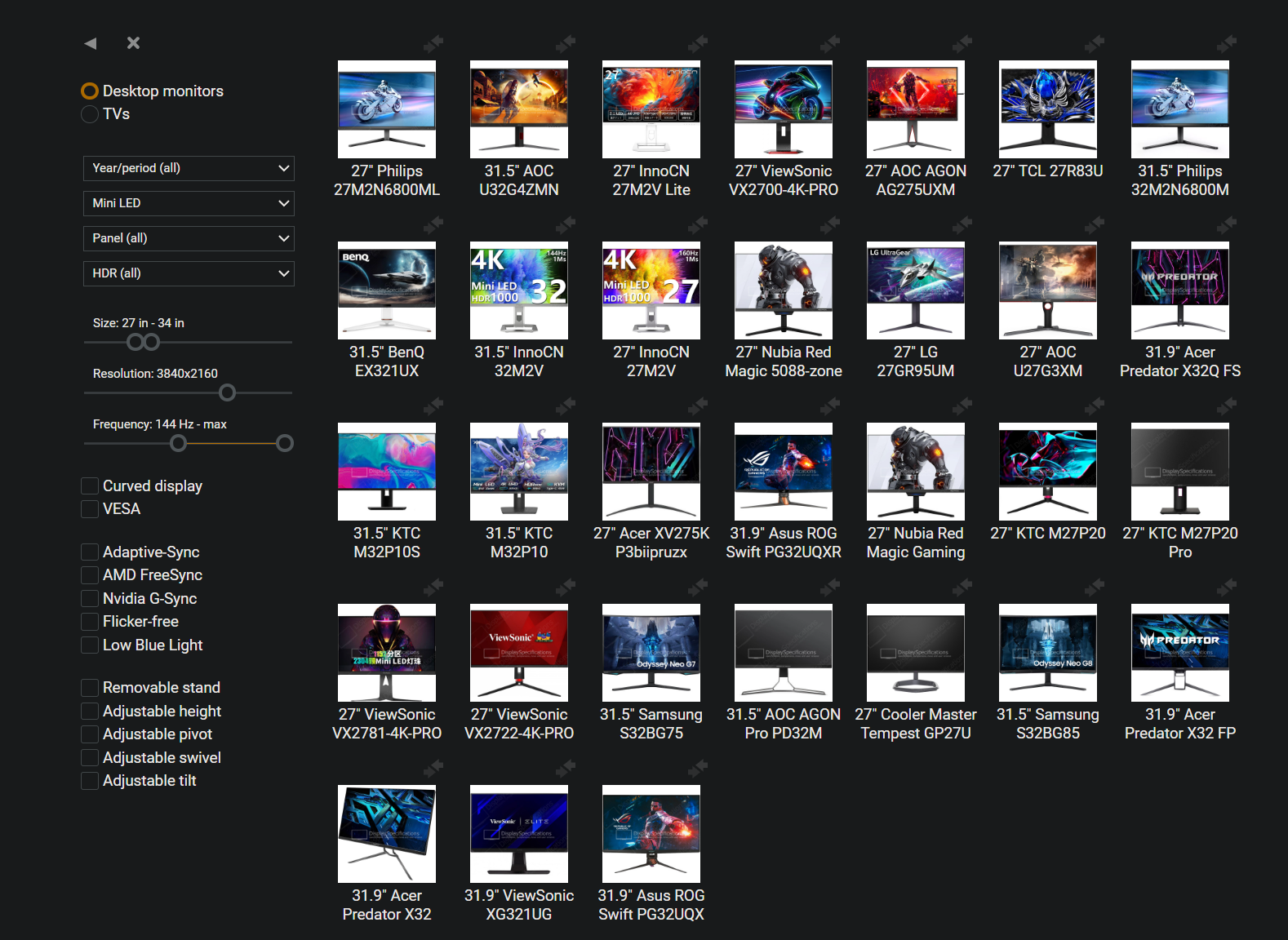The width and height of the screenshot is (1288, 940).
Task: Open 27" Cooler Master Tempest GP27U link
Action: [x=916, y=724]
